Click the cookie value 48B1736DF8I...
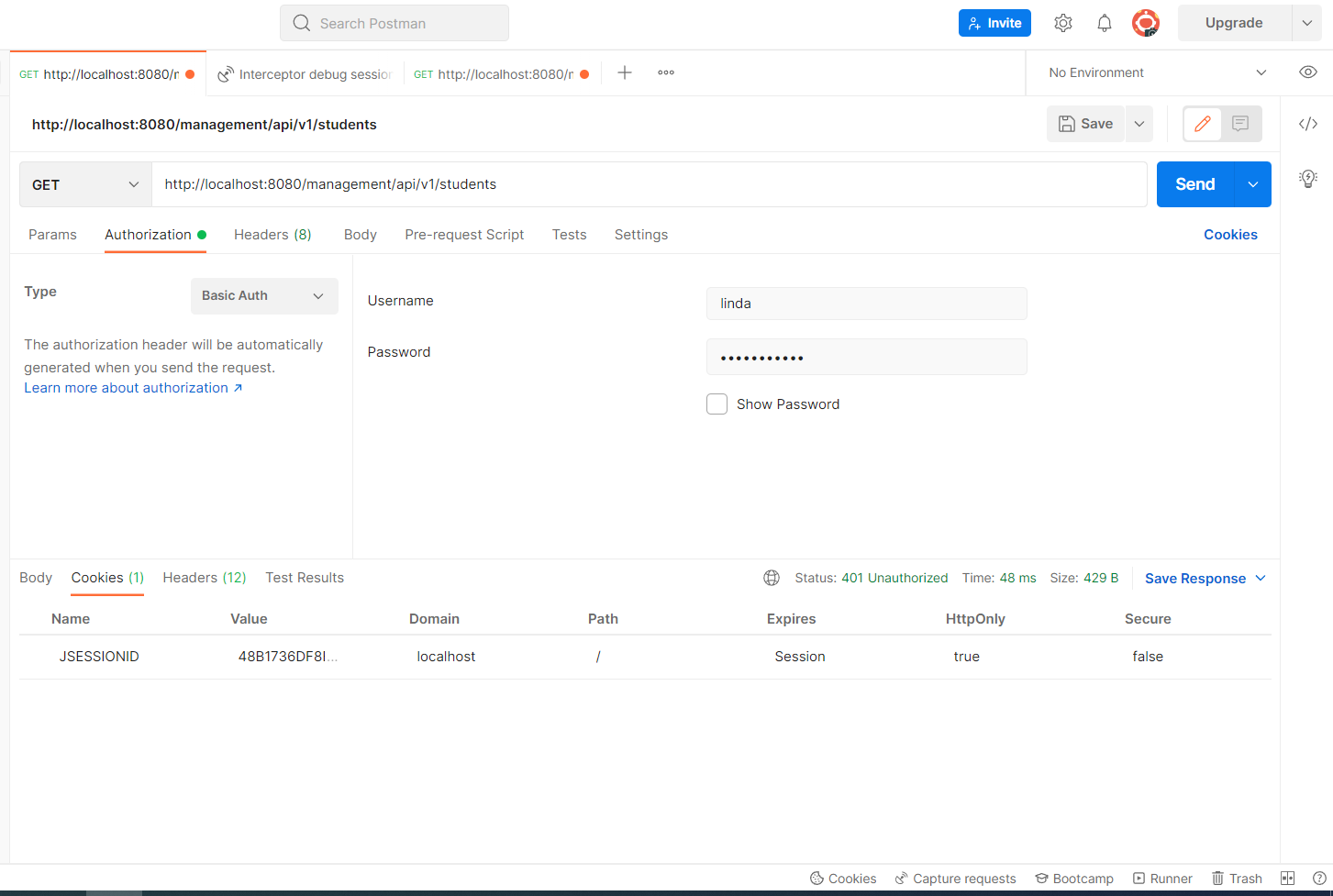The height and width of the screenshot is (896, 1333). click(288, 657)
